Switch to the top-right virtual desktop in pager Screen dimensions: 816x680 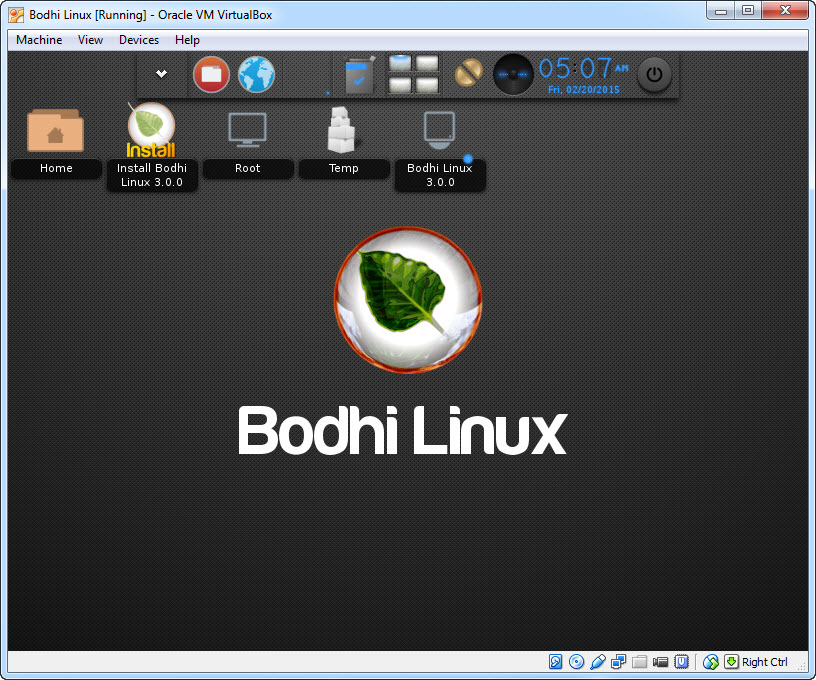tap(427, 63)
